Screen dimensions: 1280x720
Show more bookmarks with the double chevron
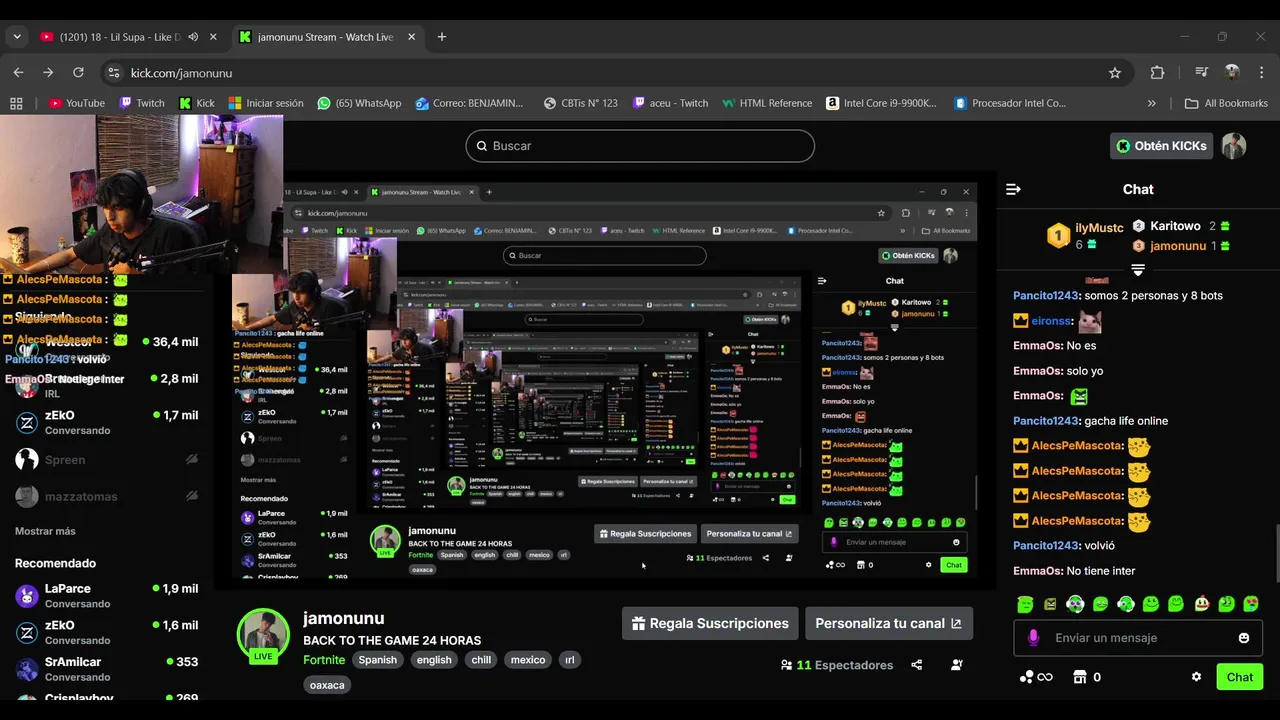coord(1152,103)
